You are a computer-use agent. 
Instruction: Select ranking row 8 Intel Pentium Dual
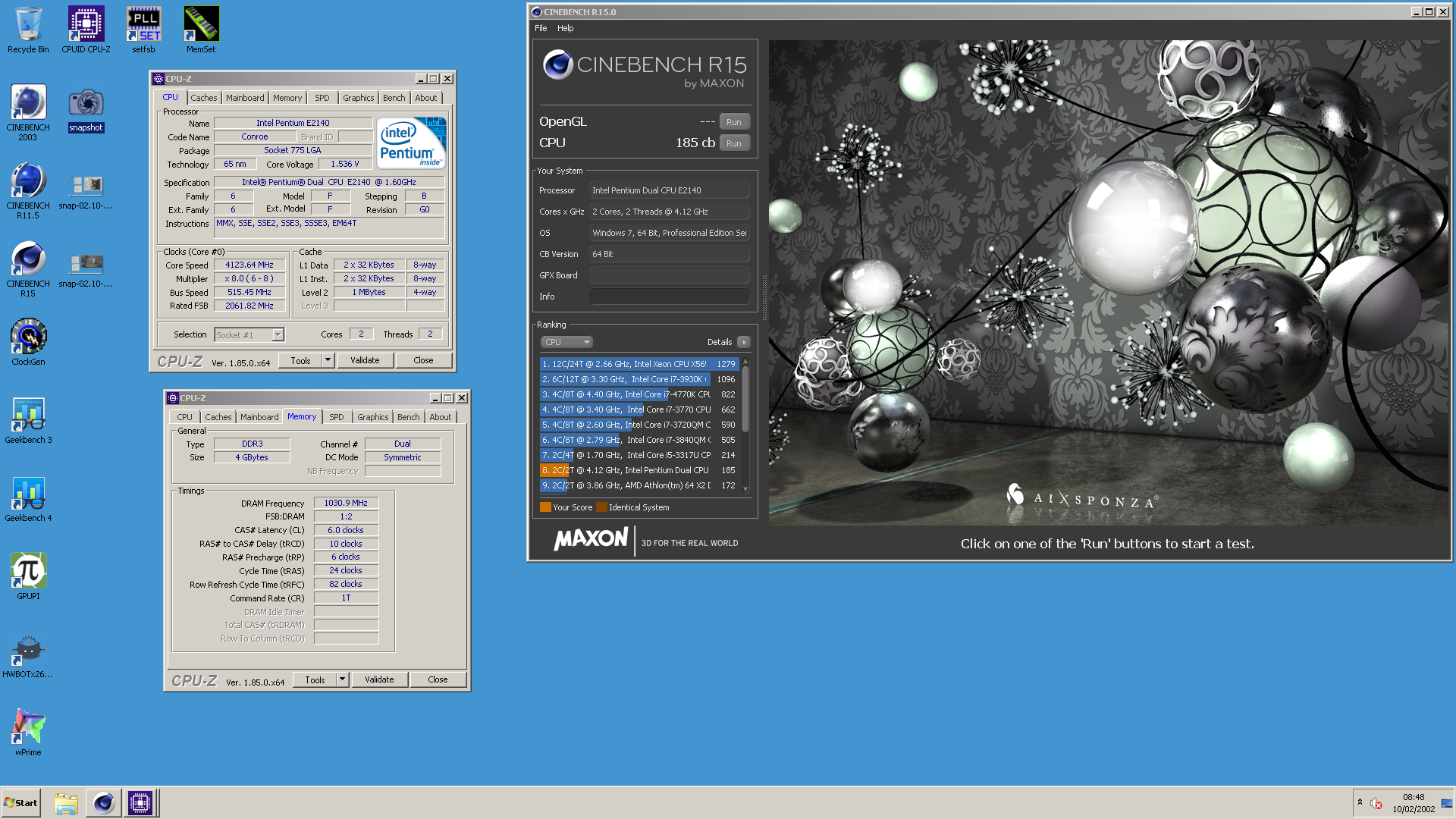[x=639, y=470]
